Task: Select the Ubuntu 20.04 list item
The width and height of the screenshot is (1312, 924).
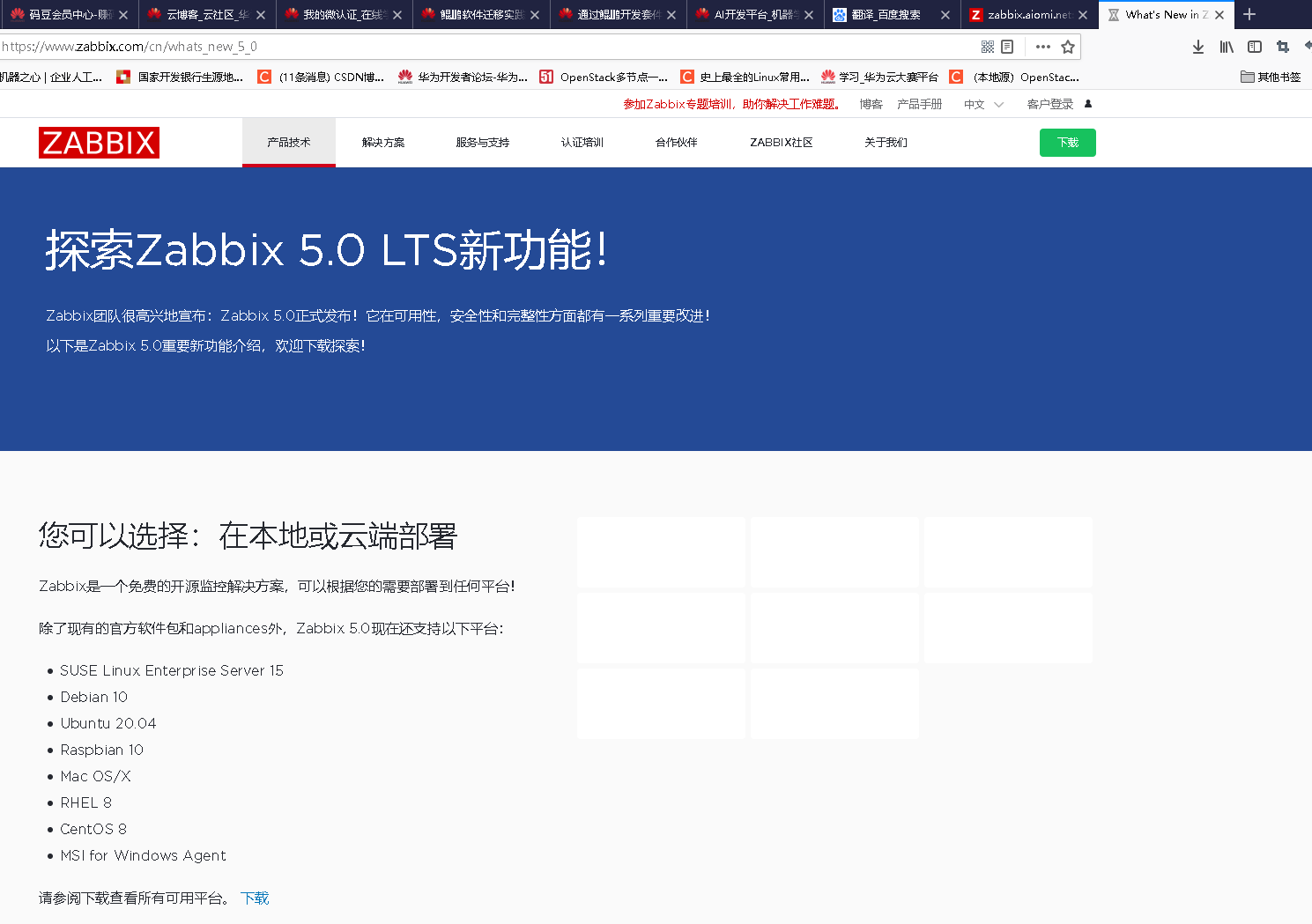Action: 108,723
